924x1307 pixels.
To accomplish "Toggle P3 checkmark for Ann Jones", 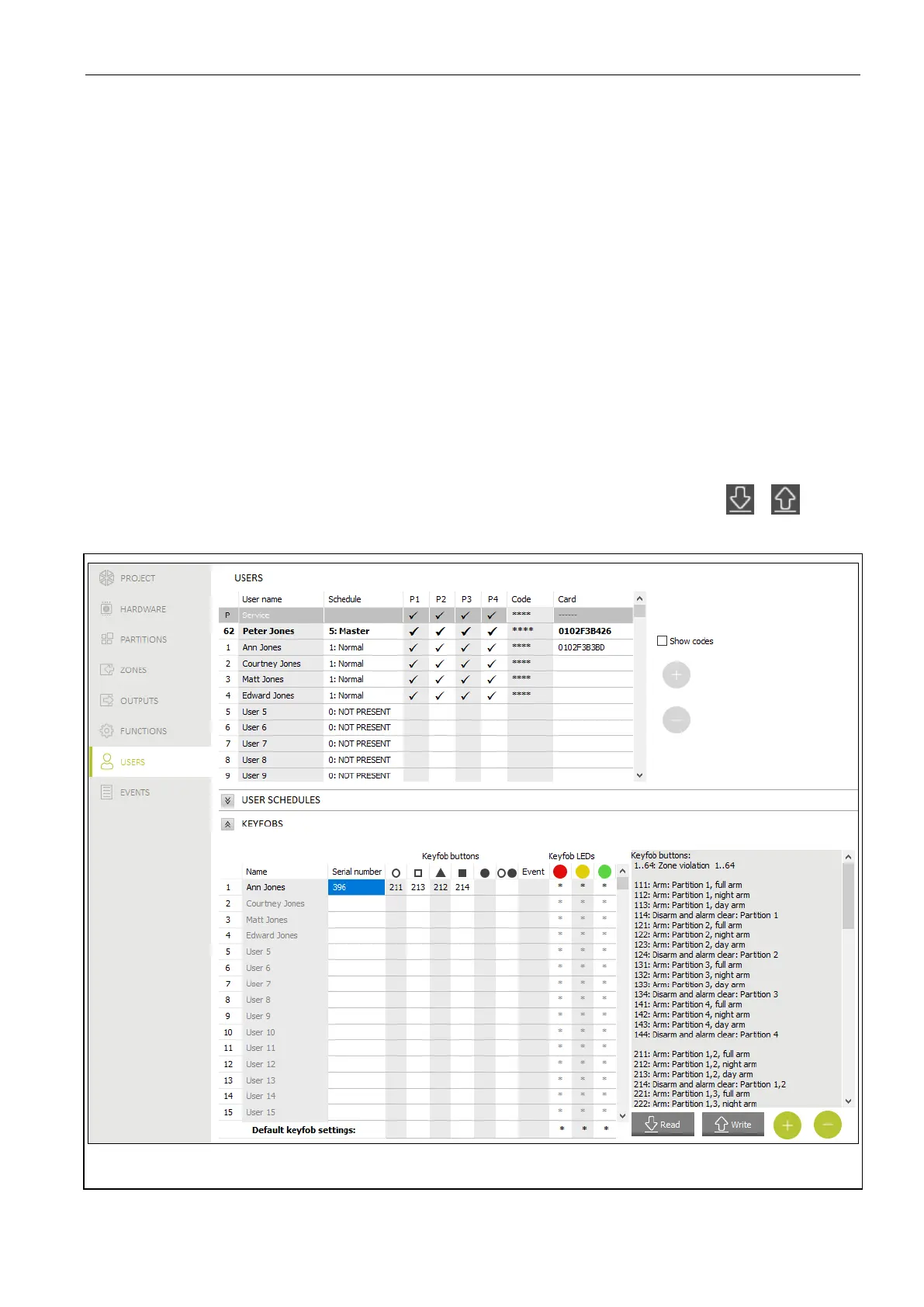I will (x=465, y=647).
